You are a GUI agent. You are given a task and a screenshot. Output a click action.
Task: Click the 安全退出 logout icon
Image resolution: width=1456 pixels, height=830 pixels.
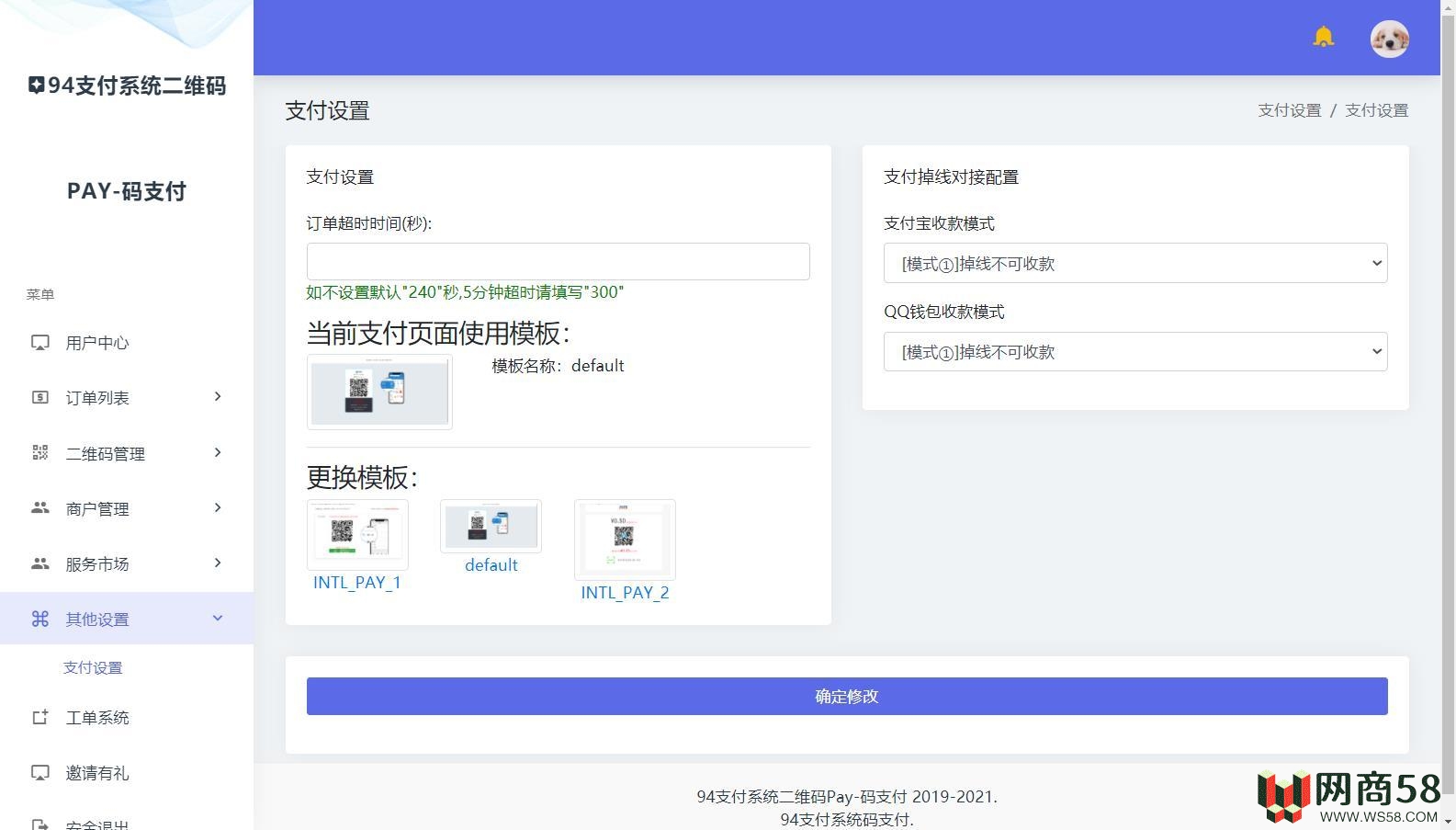pyautogui.click(x=40, y=824)
